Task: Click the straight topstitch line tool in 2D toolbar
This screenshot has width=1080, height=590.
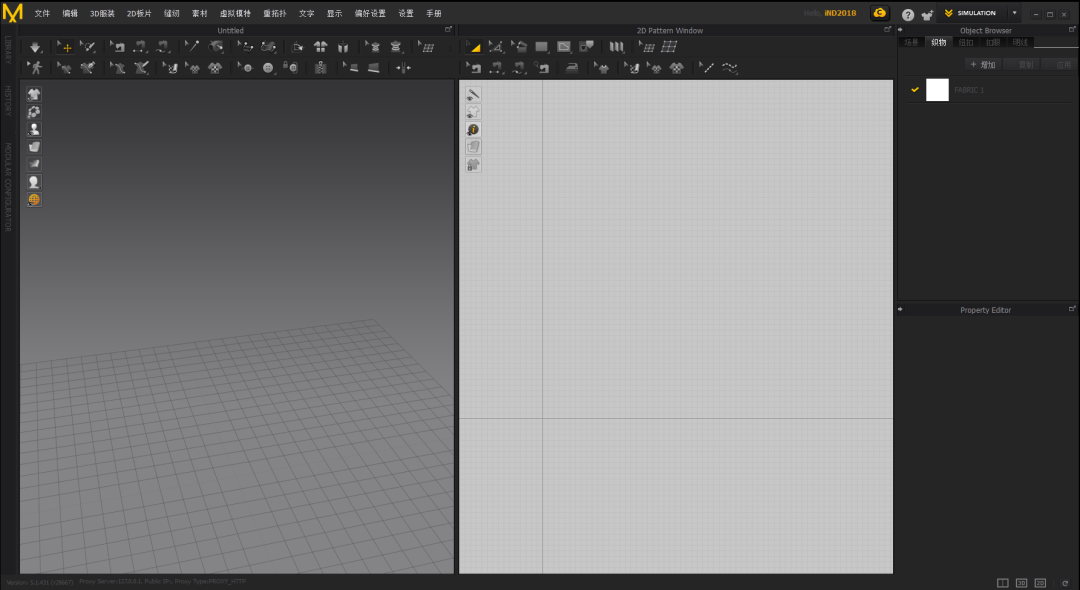Action: [707, 67]
